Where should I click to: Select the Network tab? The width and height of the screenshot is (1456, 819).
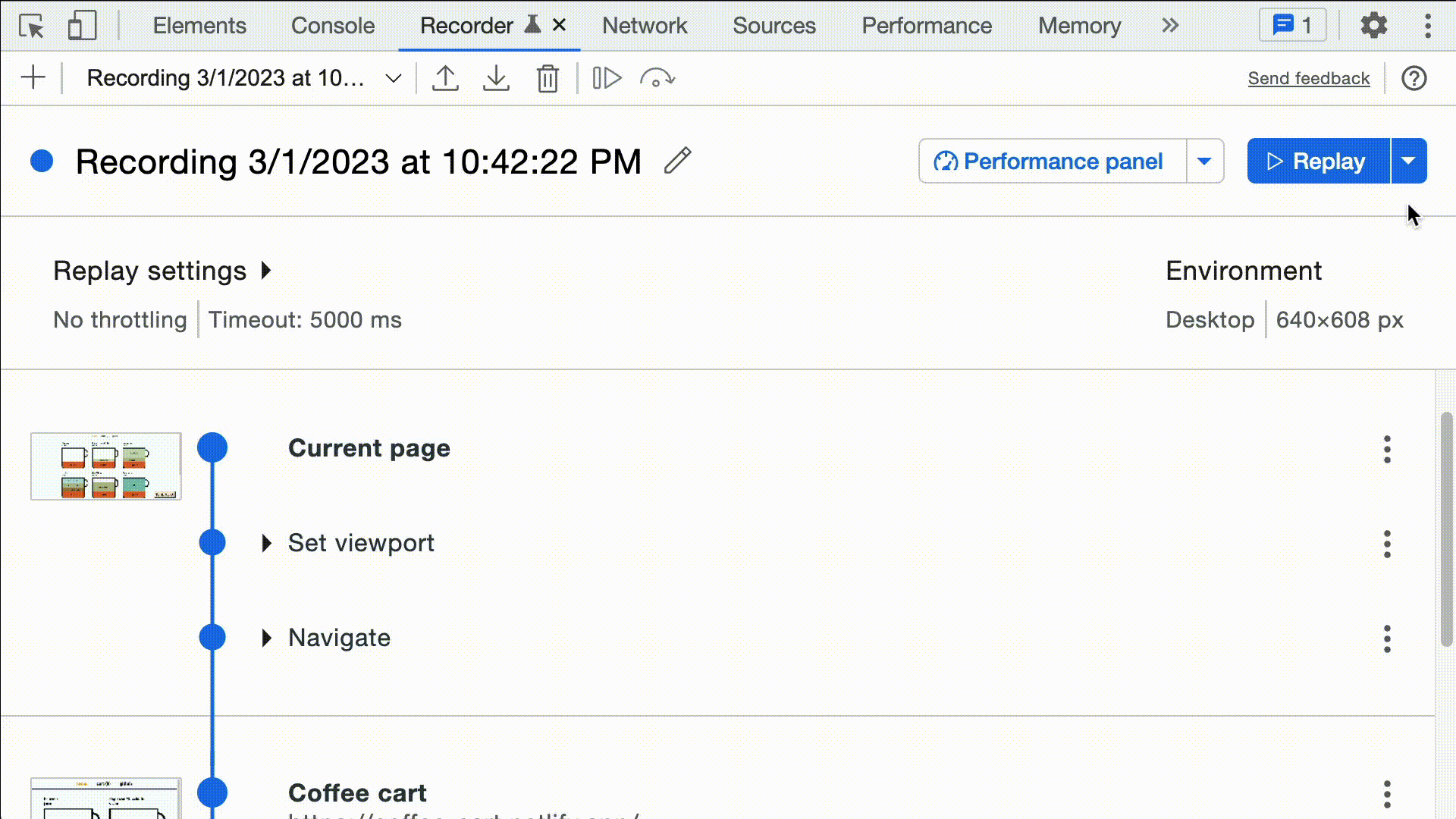coord(644,25)
